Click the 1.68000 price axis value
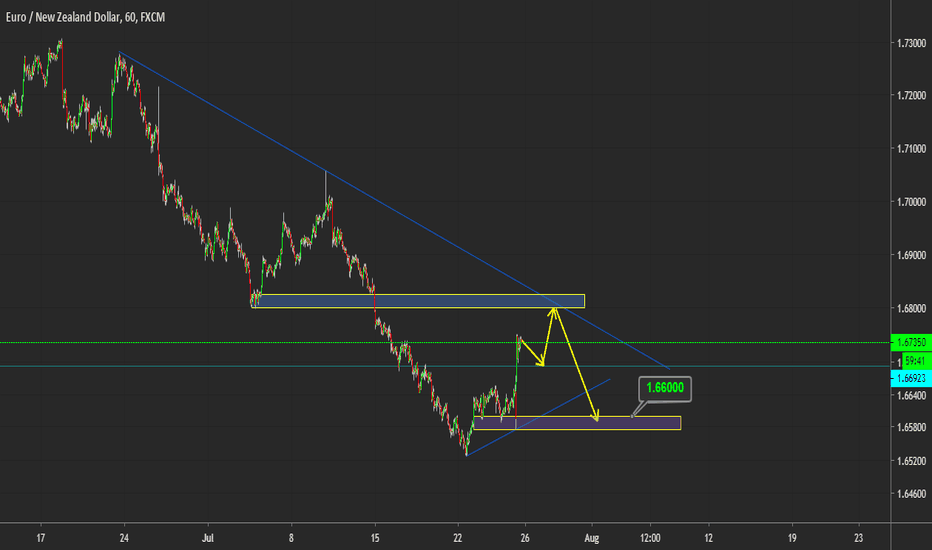 pyautogui.click(x=911, y=308)
